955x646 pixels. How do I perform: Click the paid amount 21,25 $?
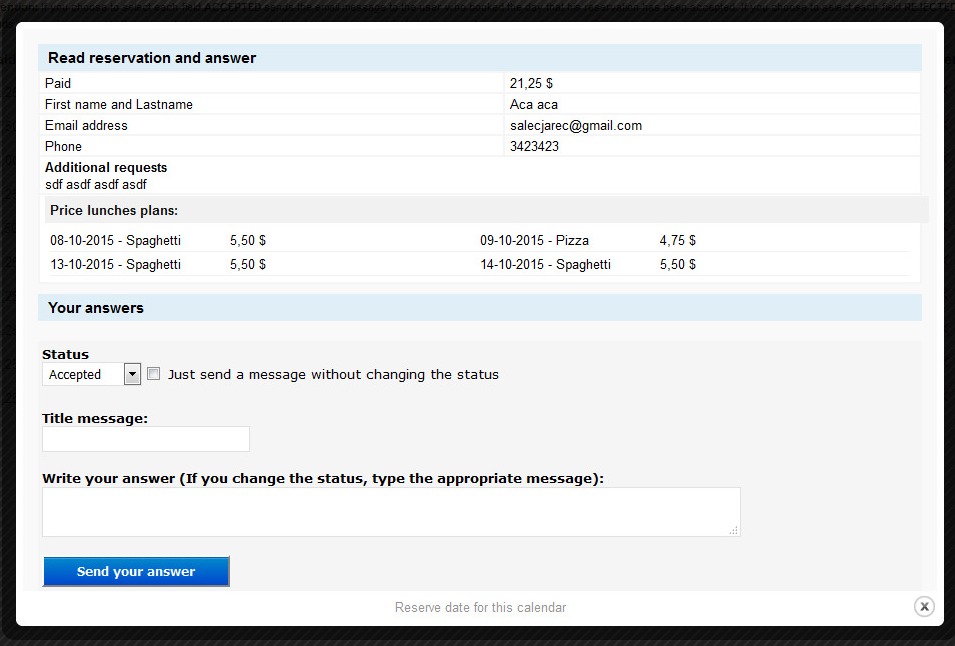tap(531, 83)
